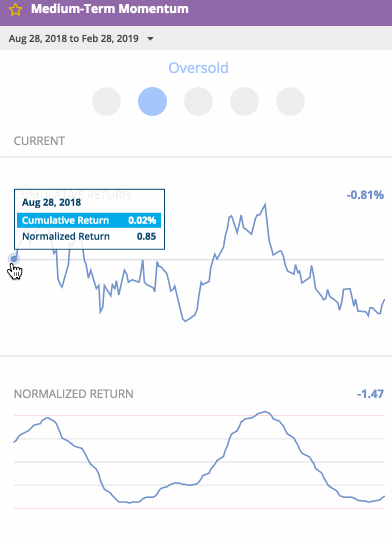Open the date range dropdown arrow

150,39
